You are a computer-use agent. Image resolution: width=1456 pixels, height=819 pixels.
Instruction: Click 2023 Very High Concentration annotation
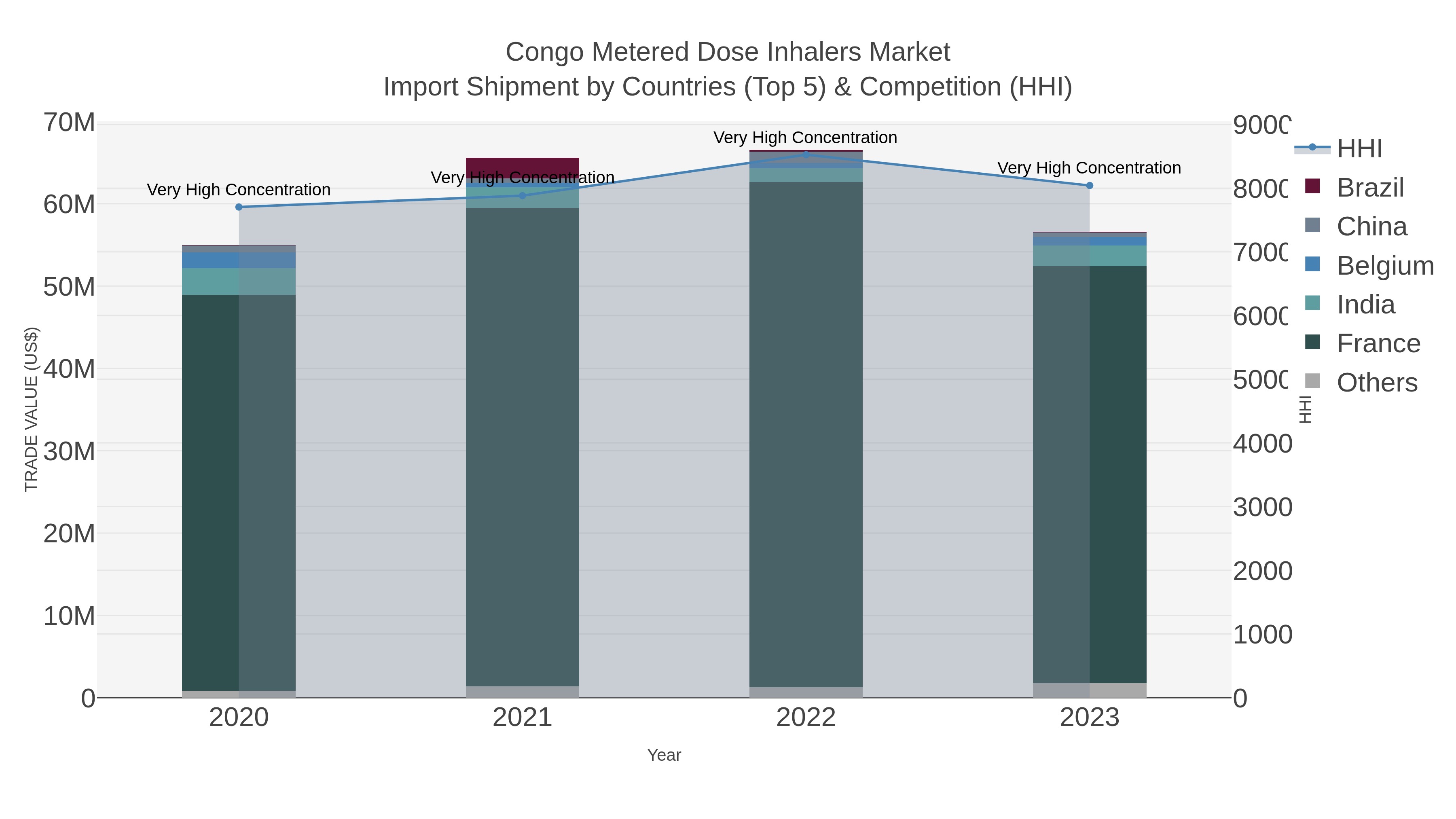[1089, 168]
